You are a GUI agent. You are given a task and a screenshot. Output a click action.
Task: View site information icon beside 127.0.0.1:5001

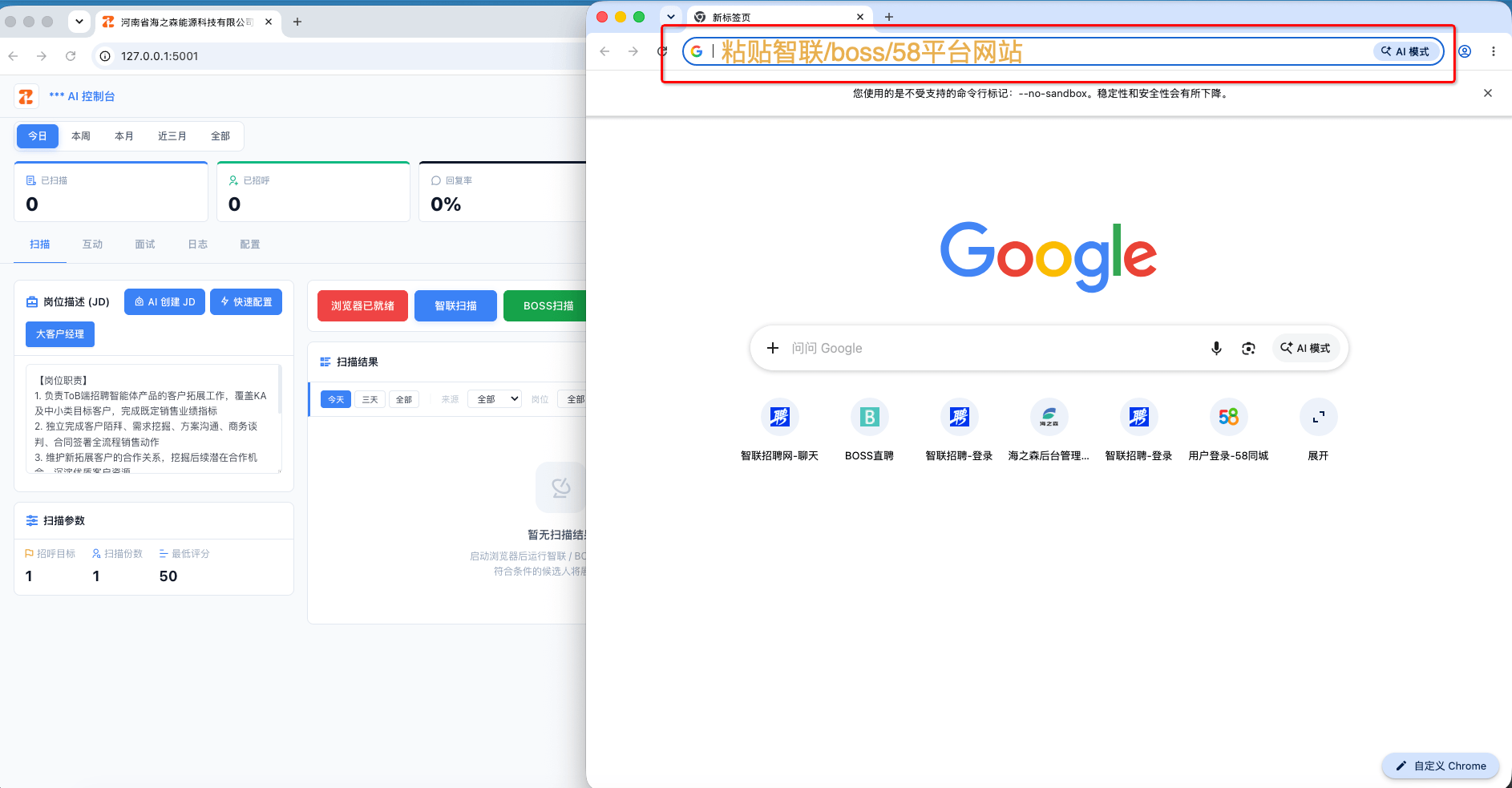point(104,56)
